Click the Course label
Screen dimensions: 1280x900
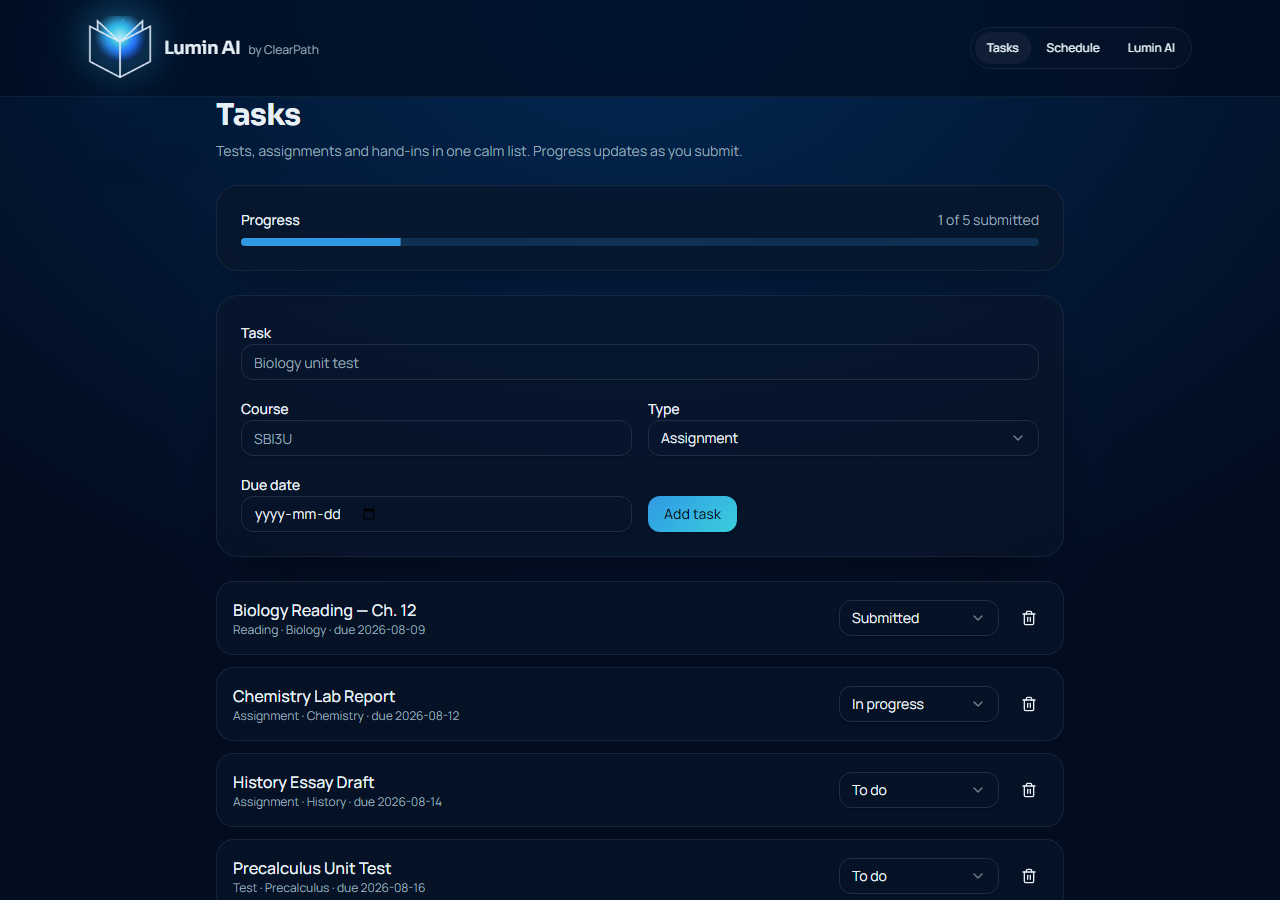pyautogui.click(x=265, y=409)
